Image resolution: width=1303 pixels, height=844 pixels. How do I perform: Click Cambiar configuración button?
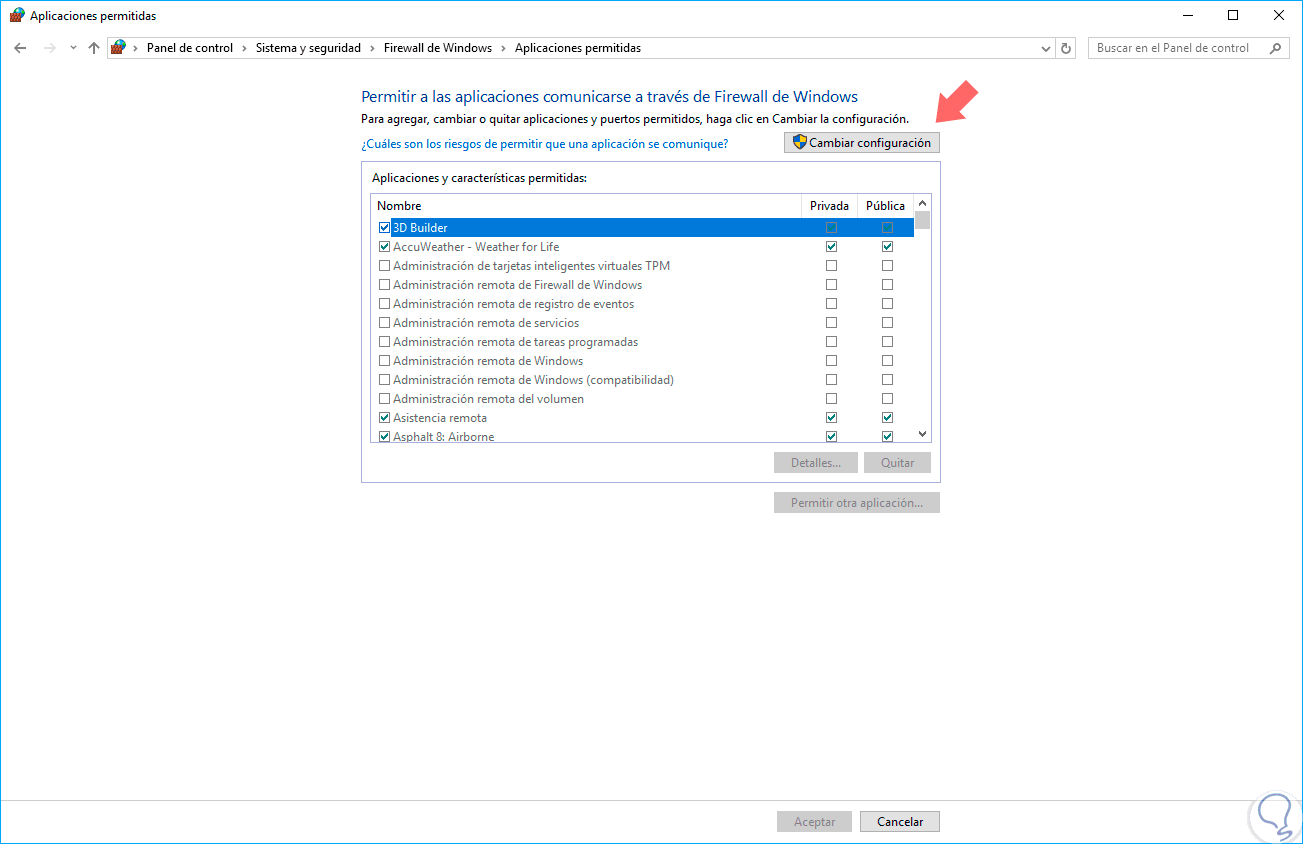(862, 143)
